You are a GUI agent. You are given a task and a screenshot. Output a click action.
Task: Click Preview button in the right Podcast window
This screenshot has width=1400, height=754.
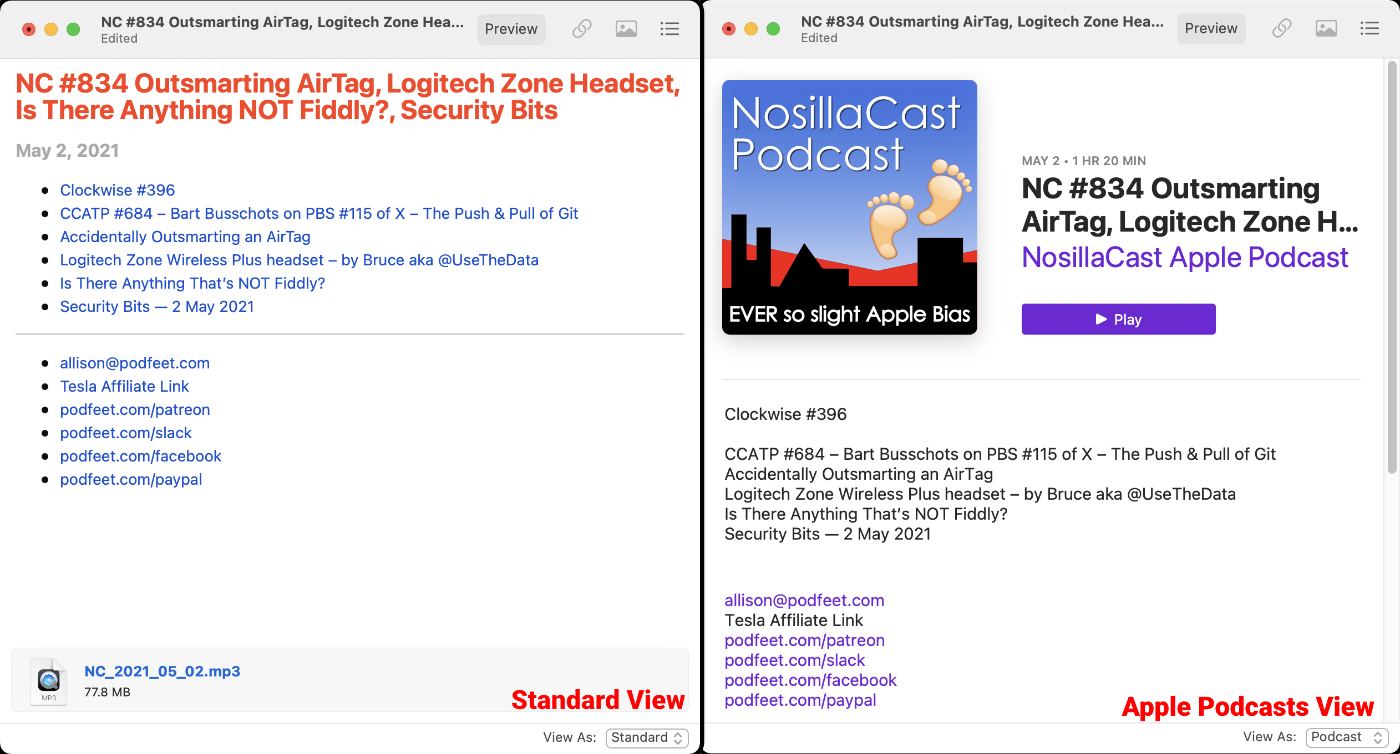coord(1211,29)
